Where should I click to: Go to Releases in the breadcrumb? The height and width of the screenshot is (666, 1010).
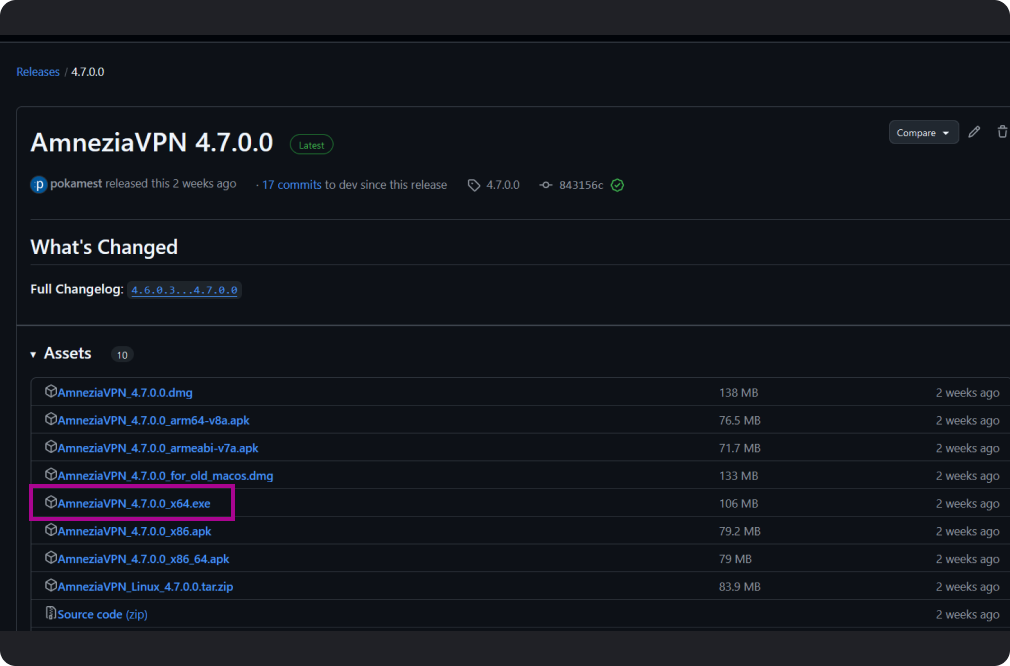point(38,72)
